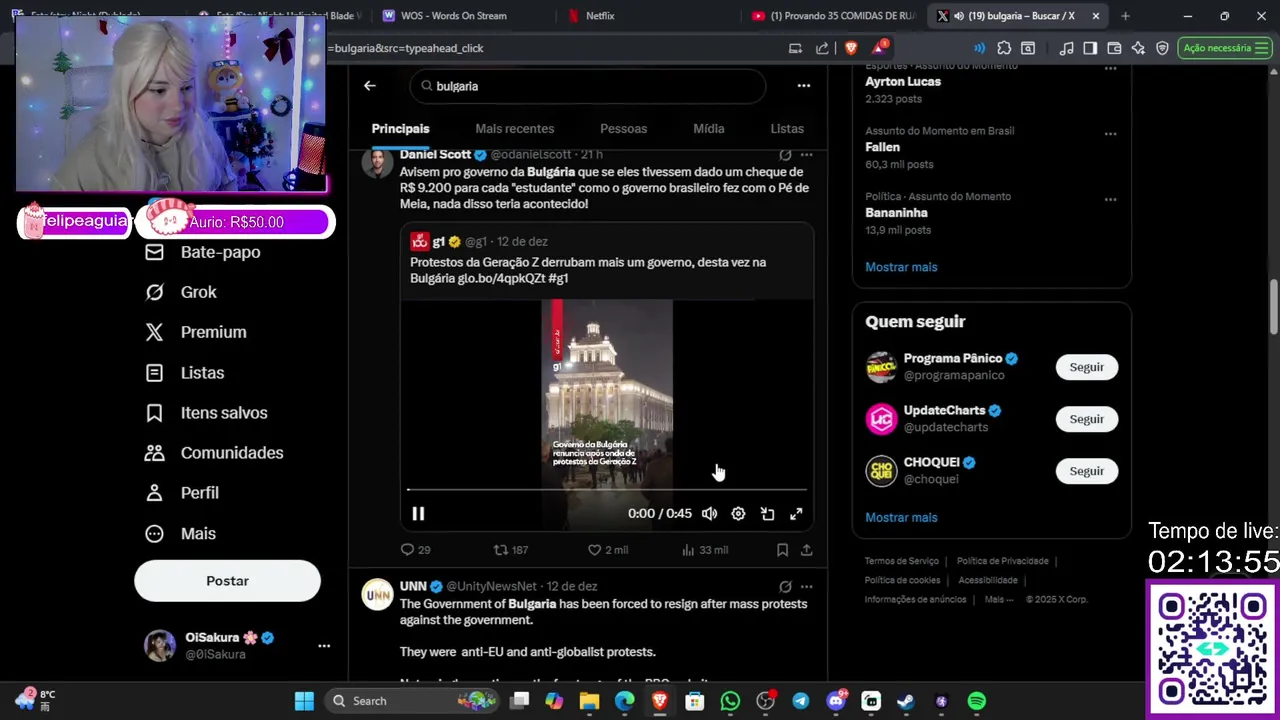
Task: Reply to Daniel Scott's post (29 comments)
Action: coord(415,550)
